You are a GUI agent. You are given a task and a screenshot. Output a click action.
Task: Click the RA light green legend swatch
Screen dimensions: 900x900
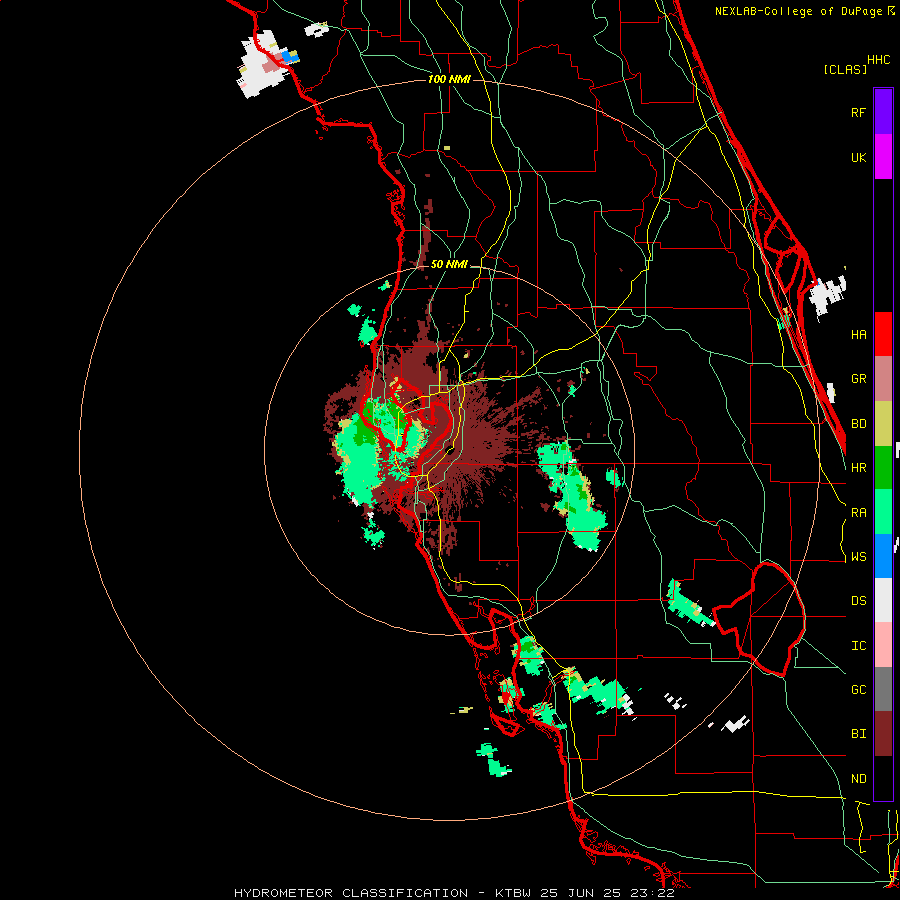[883, 512]
